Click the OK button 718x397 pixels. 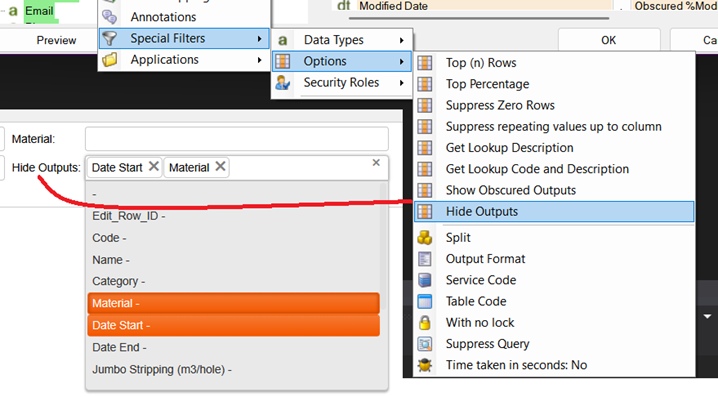pyautogui.click(x=609, y=40)
